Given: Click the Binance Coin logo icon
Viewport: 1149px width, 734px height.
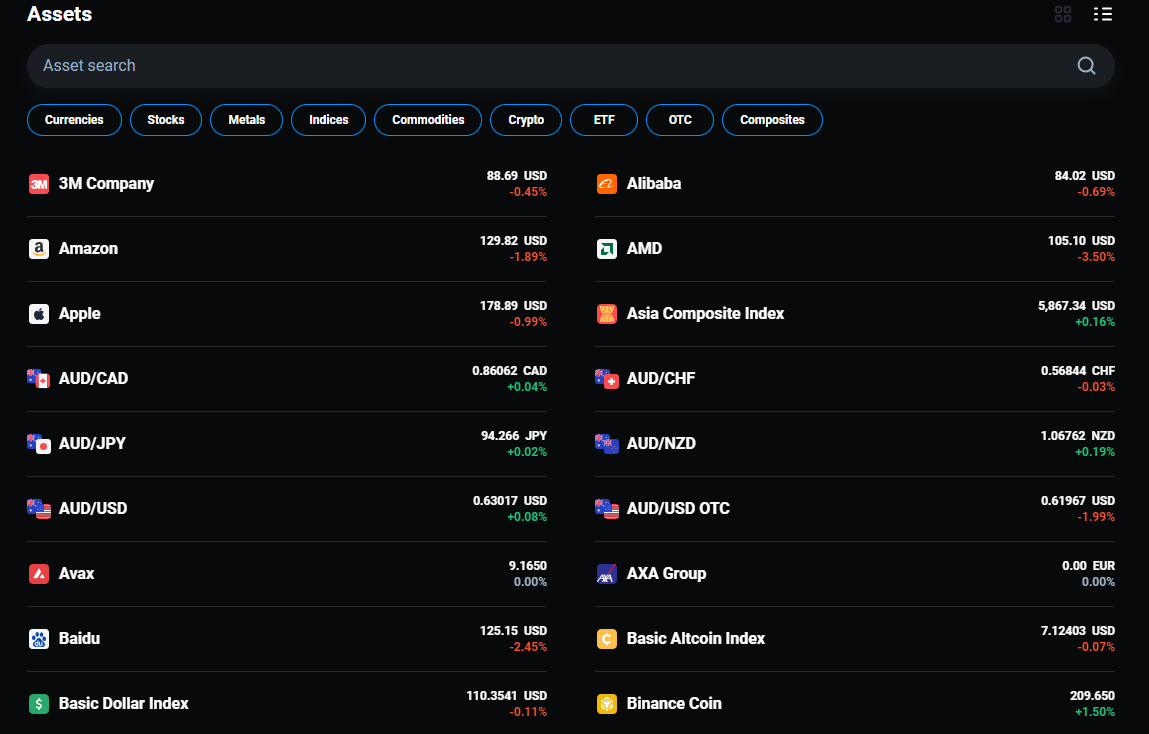Looking at the screenshot, I should click(607, 704).
